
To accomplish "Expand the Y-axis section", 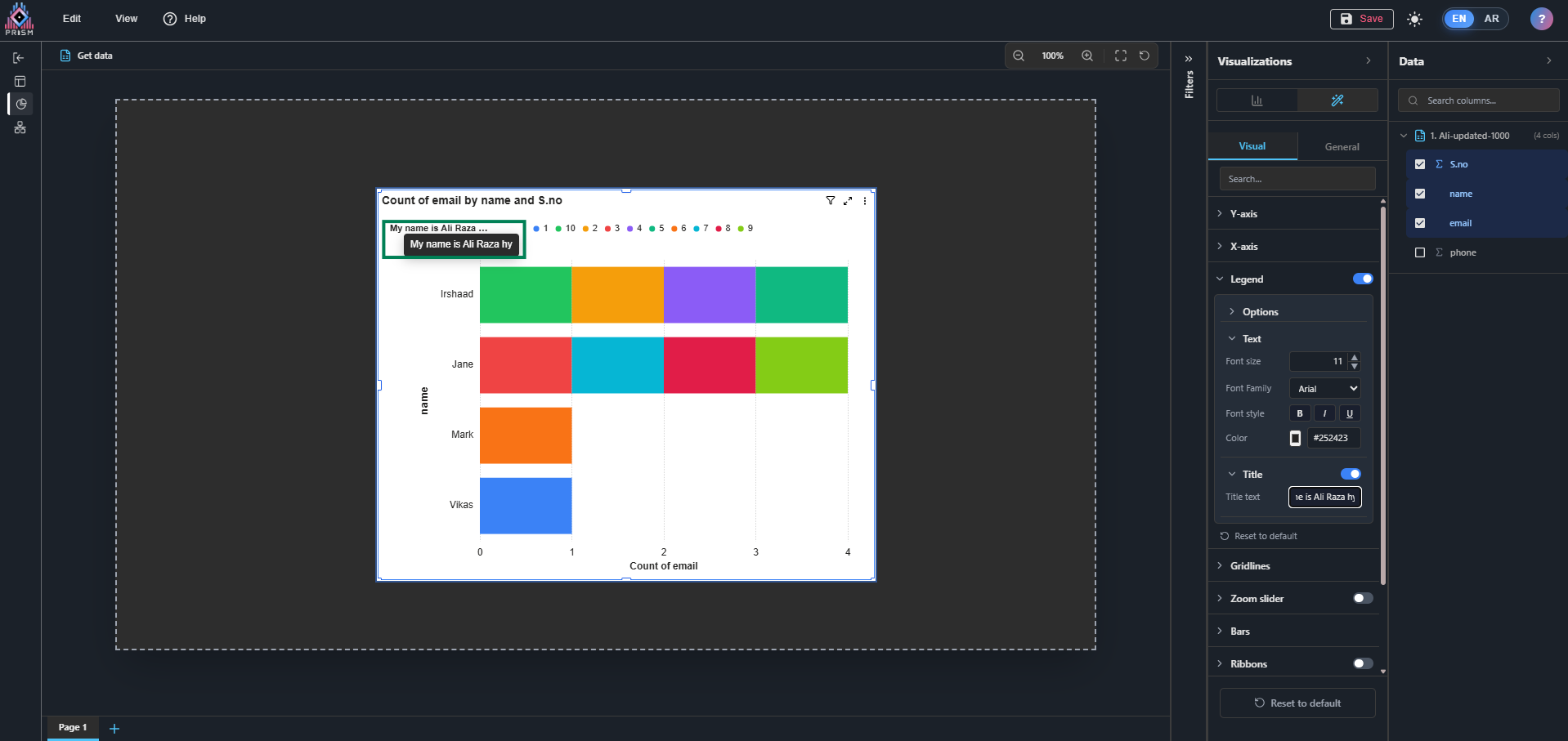I will (1243, 214).
